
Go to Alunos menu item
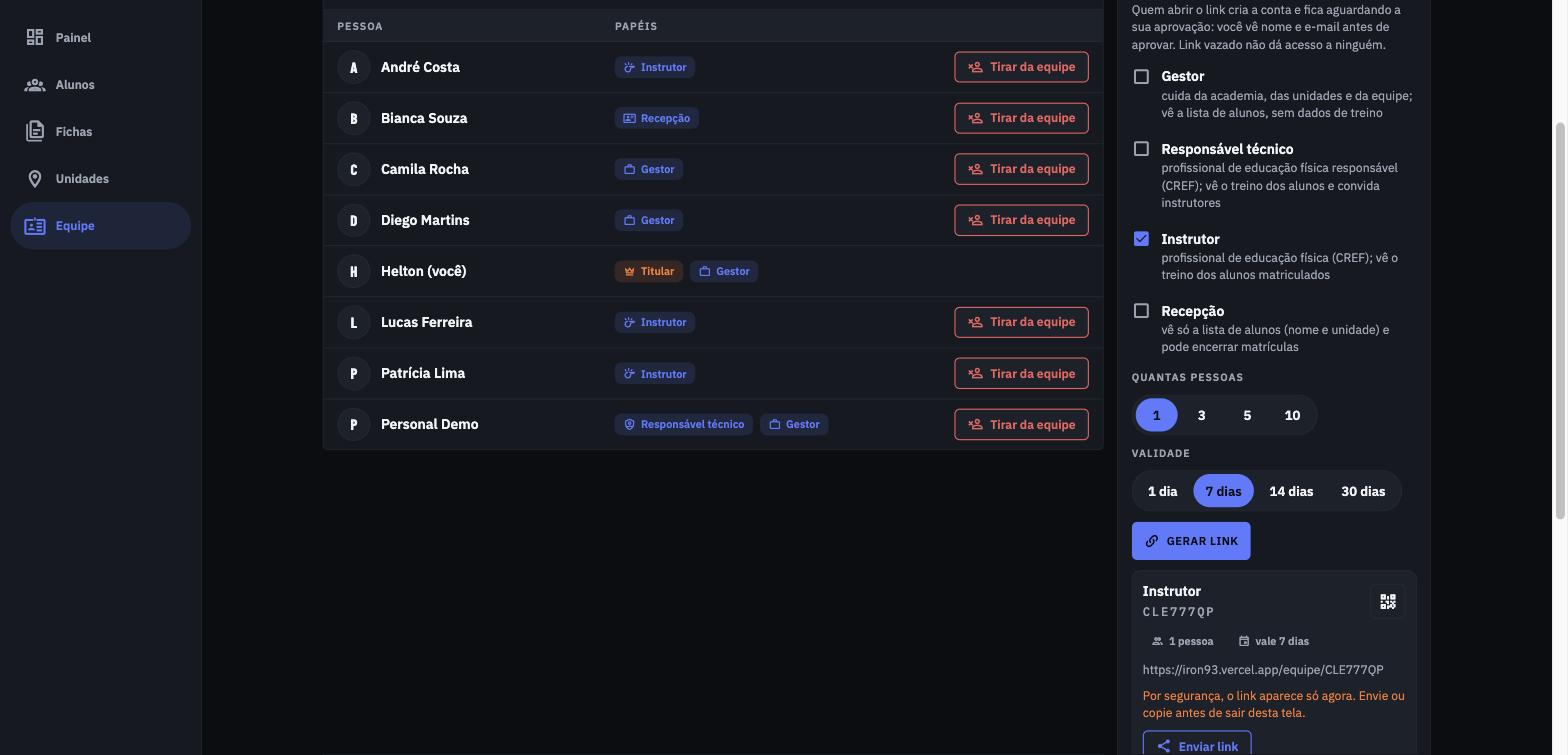[x=100, y=85]
